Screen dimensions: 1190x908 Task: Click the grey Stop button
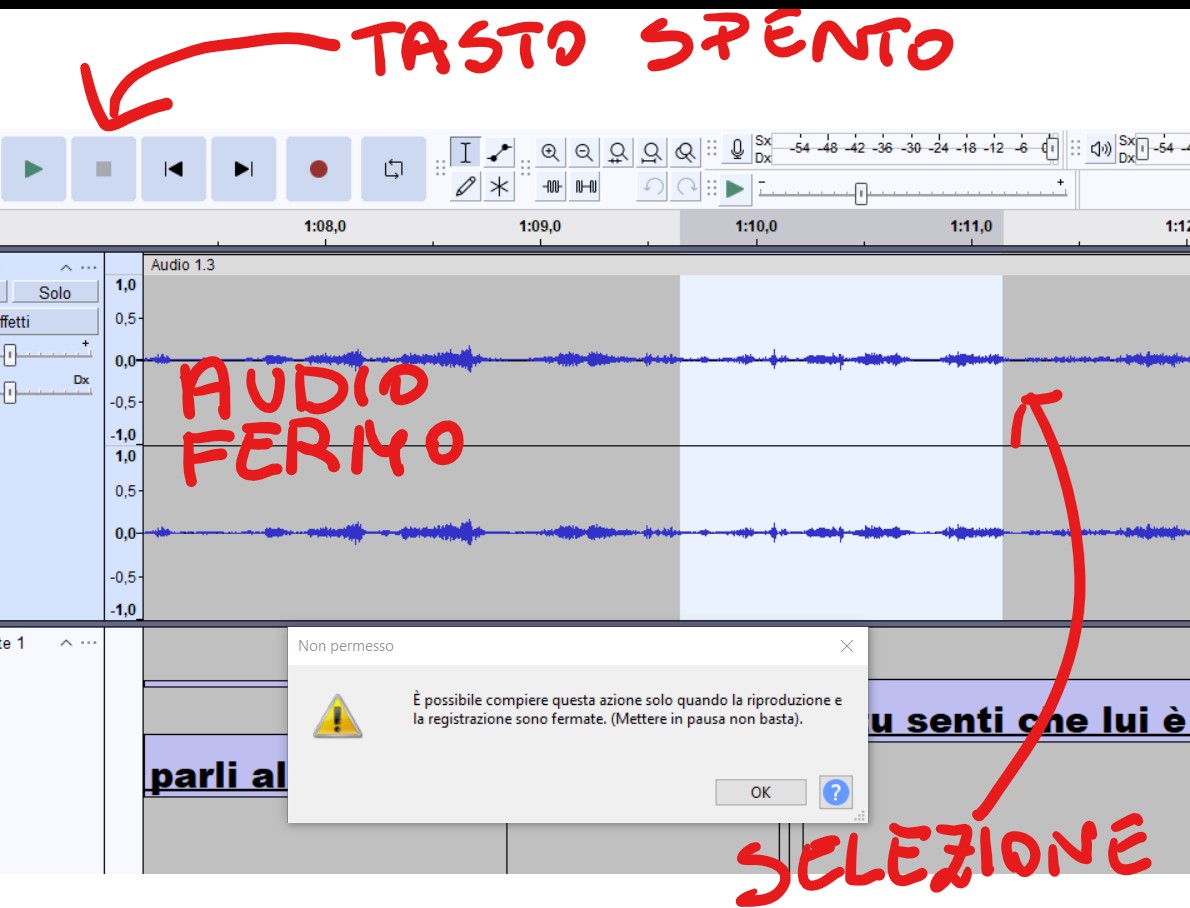click(103, 169)
